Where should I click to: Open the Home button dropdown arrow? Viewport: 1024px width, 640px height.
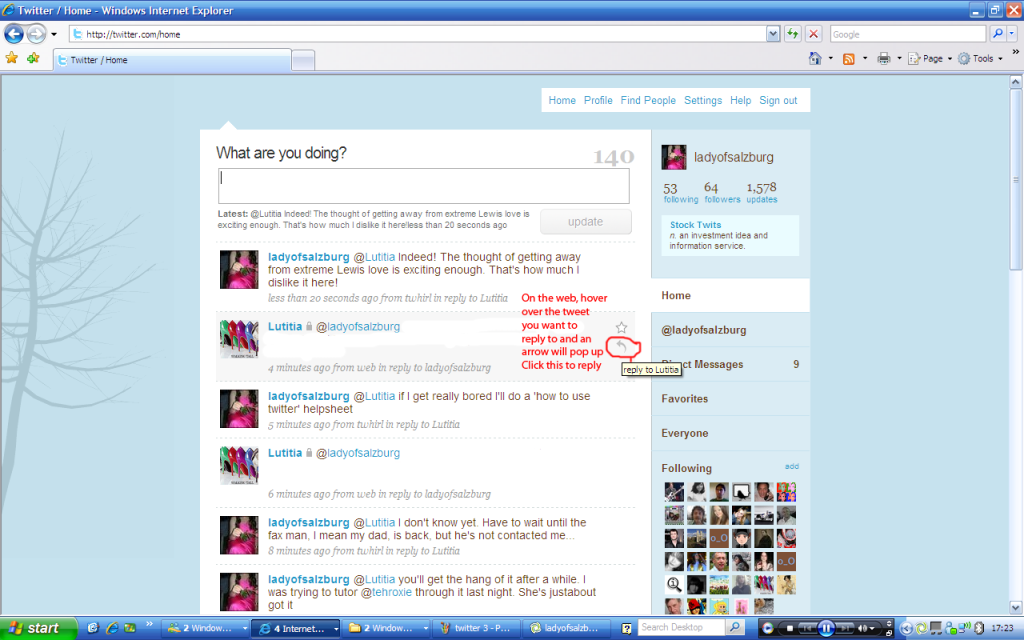pyautogui.click(x=831, y=59)
